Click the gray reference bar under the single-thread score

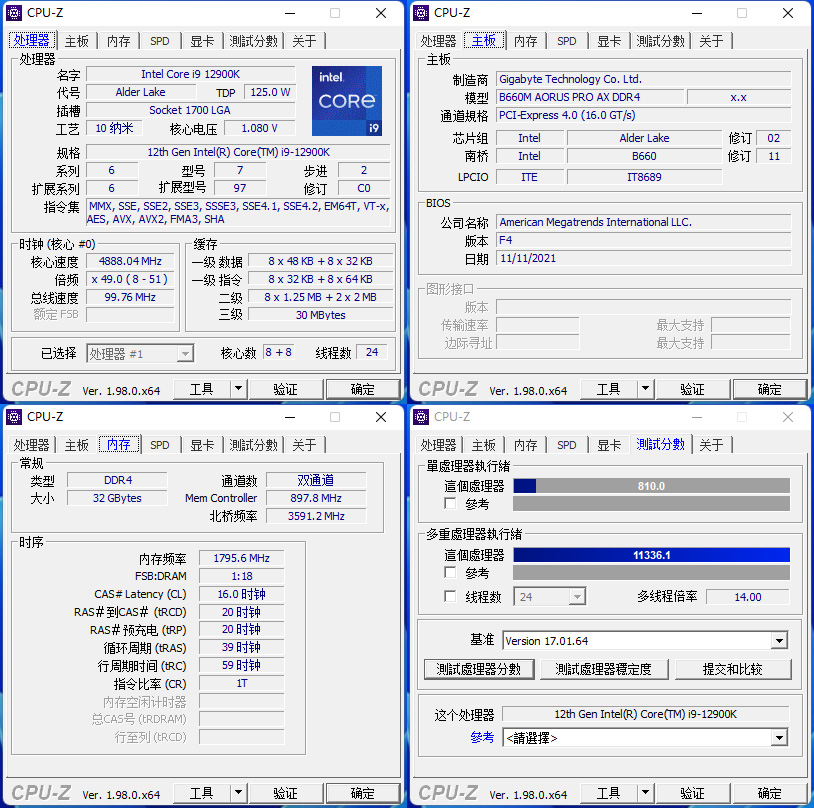coord(652,503)
